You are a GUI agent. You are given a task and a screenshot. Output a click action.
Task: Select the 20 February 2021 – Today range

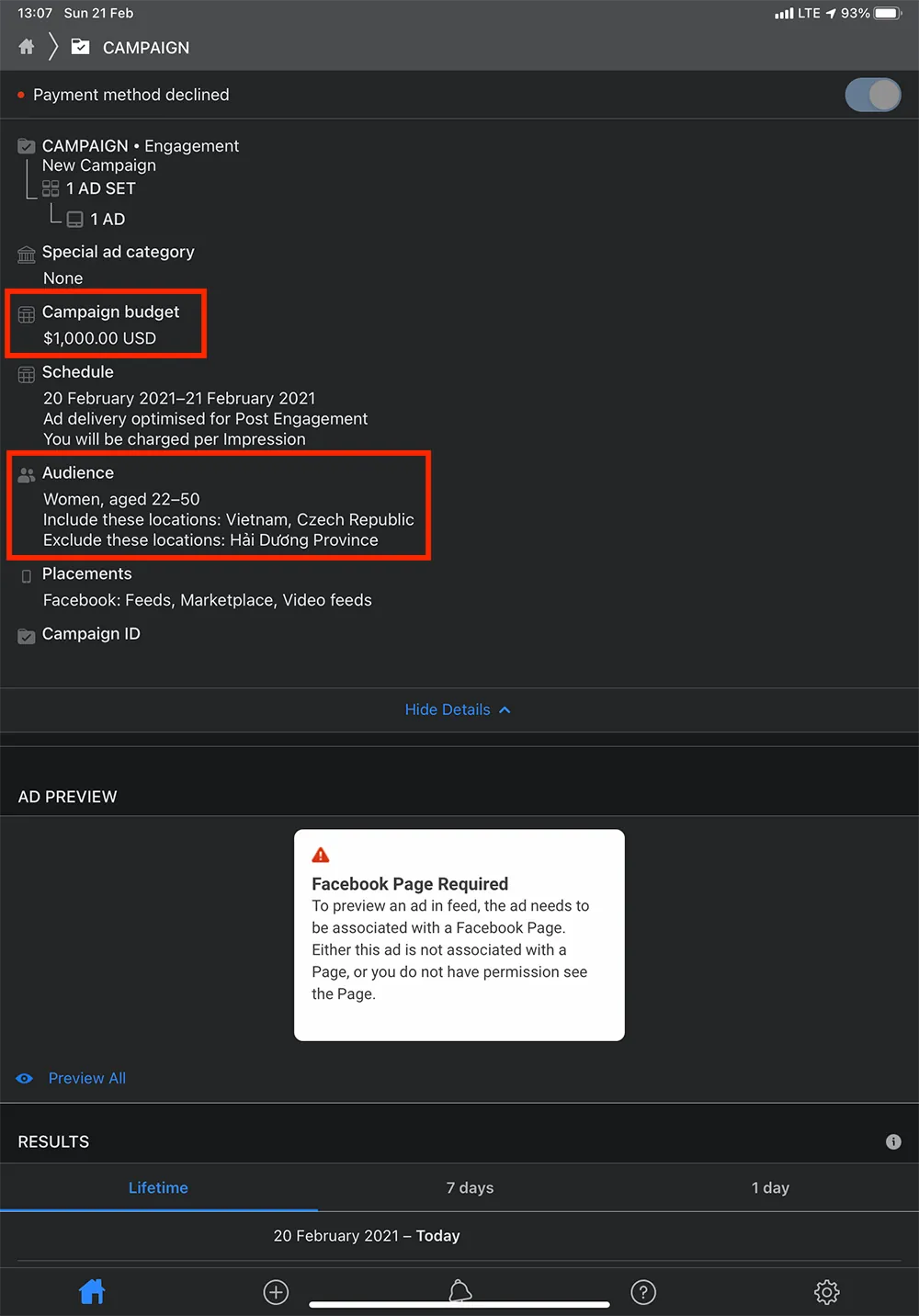coord(367,1236)
